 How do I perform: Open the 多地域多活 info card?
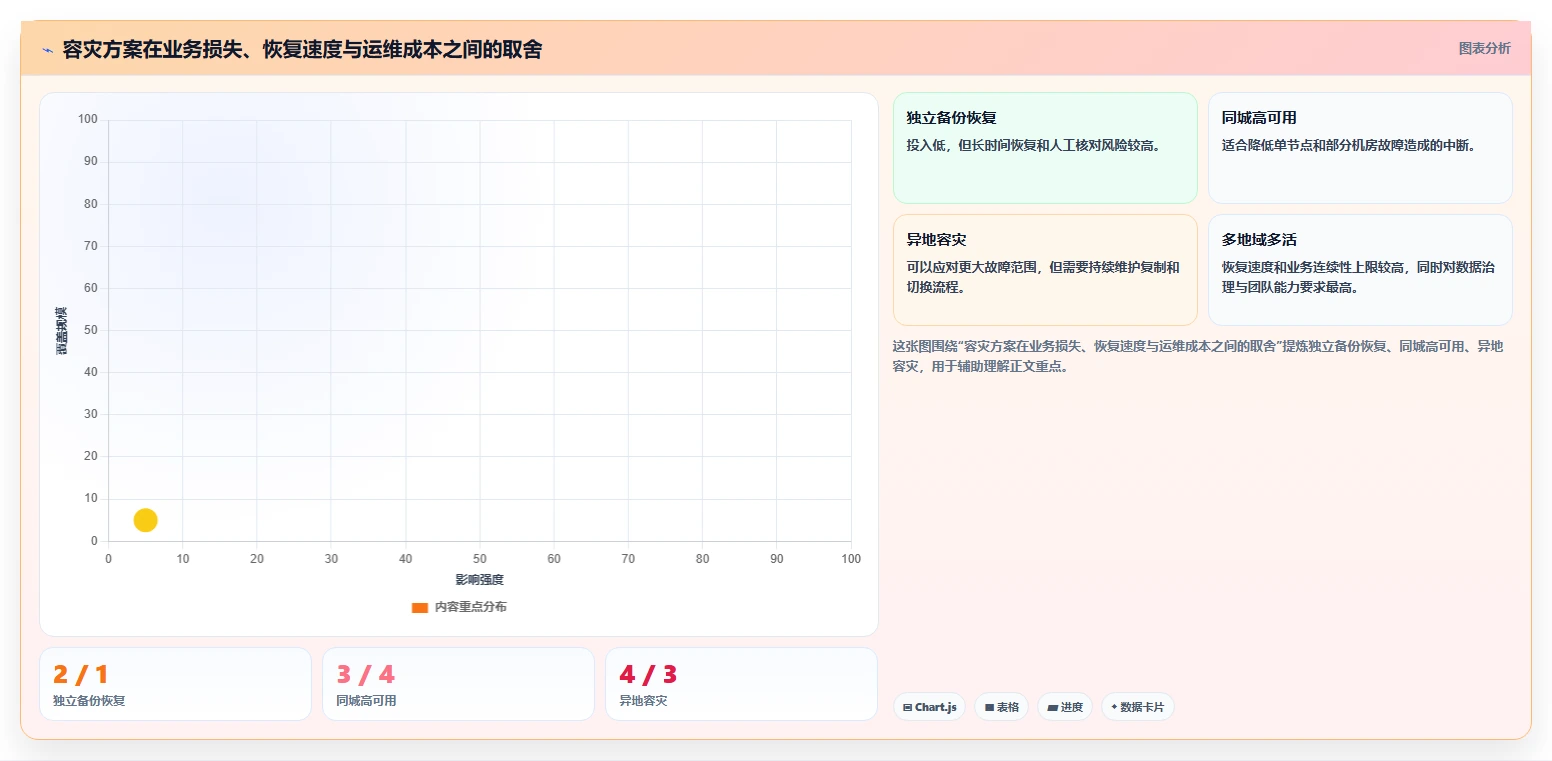[x=1360, y=270]
